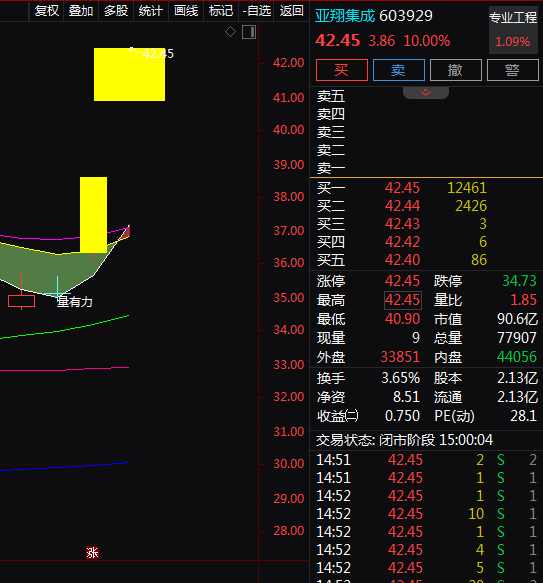Click the 内盘 value 44056
The width and height of the screenshot is (543, 583).
click(x=517, y=357)
